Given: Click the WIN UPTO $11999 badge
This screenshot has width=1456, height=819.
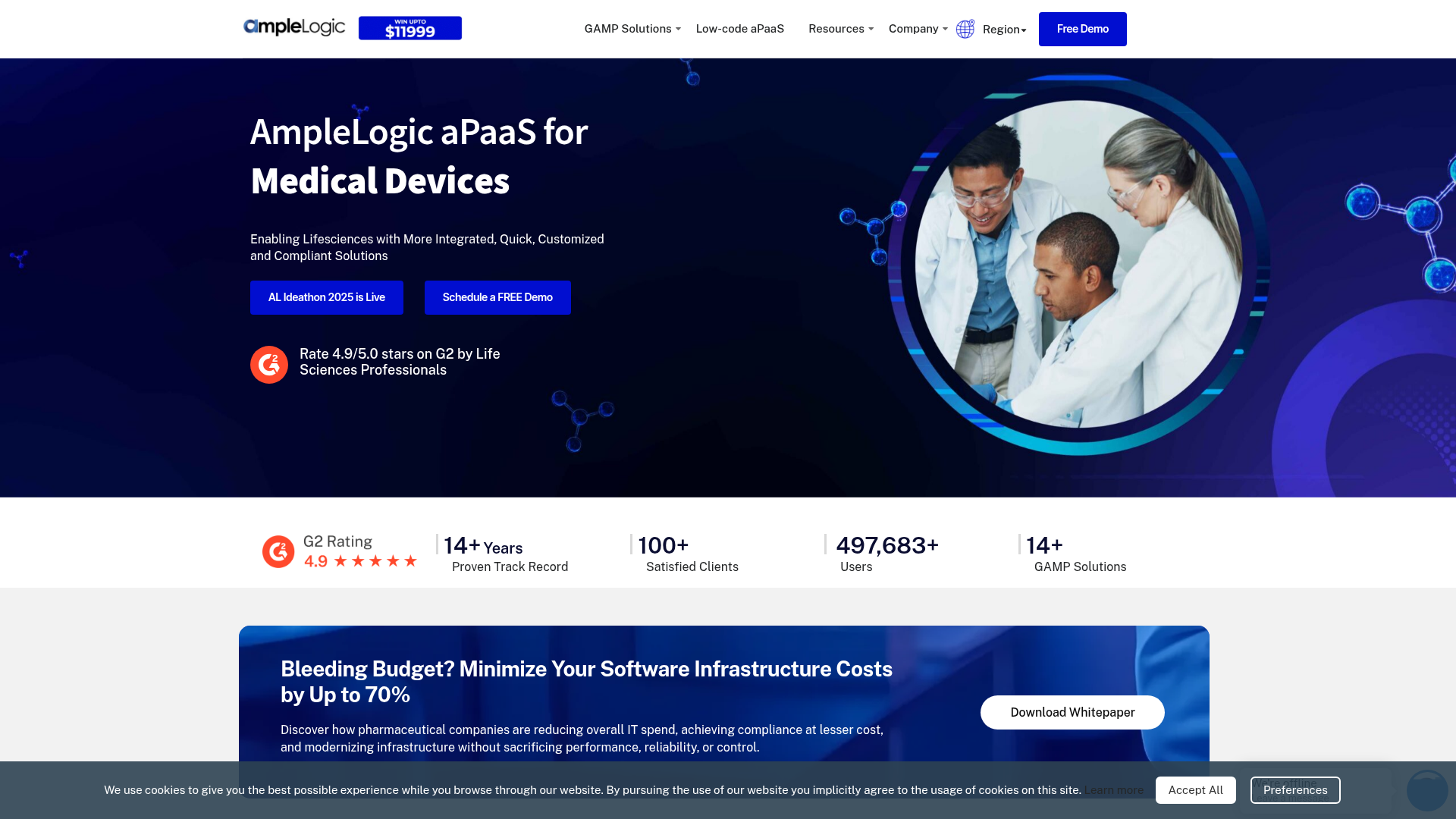Looking at the screenshot, I should (x=409, y=27).
